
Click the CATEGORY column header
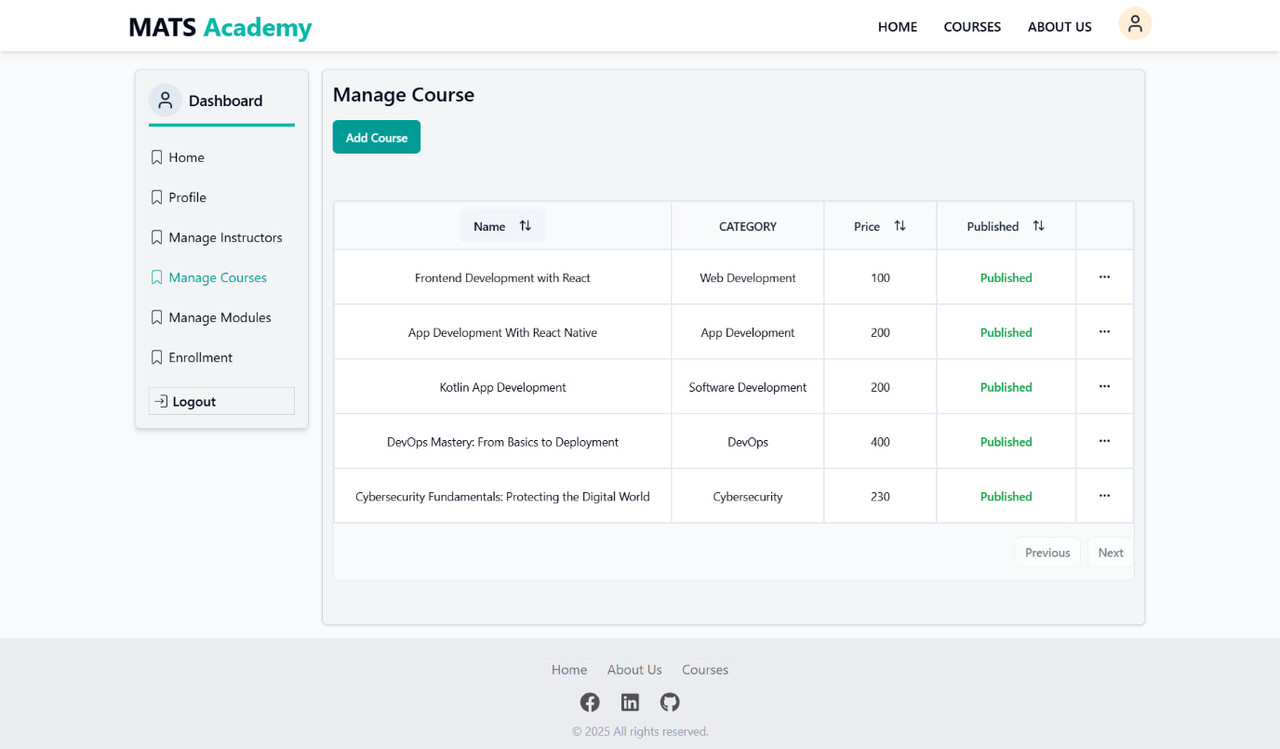[x=747, y=227]
